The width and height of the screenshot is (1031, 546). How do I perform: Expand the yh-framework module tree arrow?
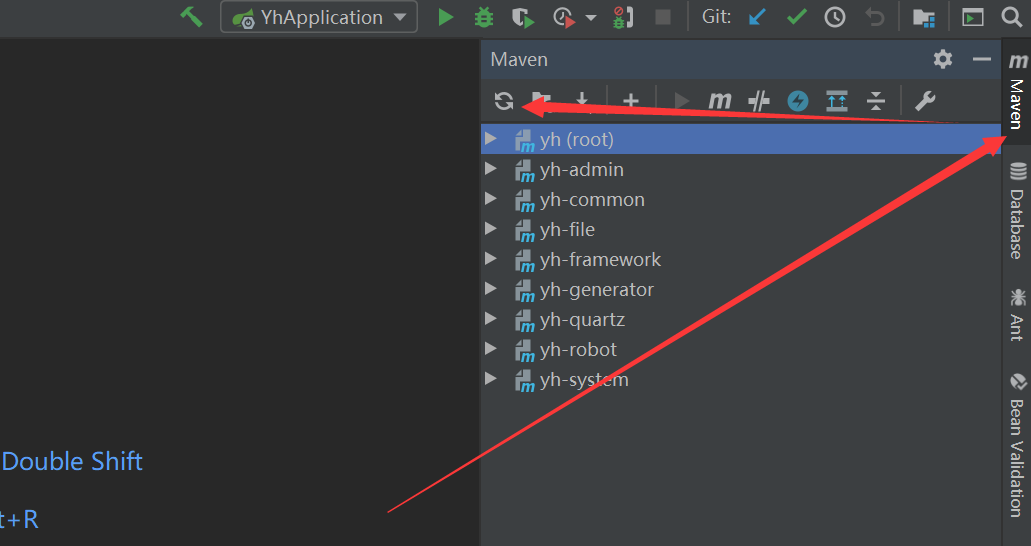pos(491,259)
